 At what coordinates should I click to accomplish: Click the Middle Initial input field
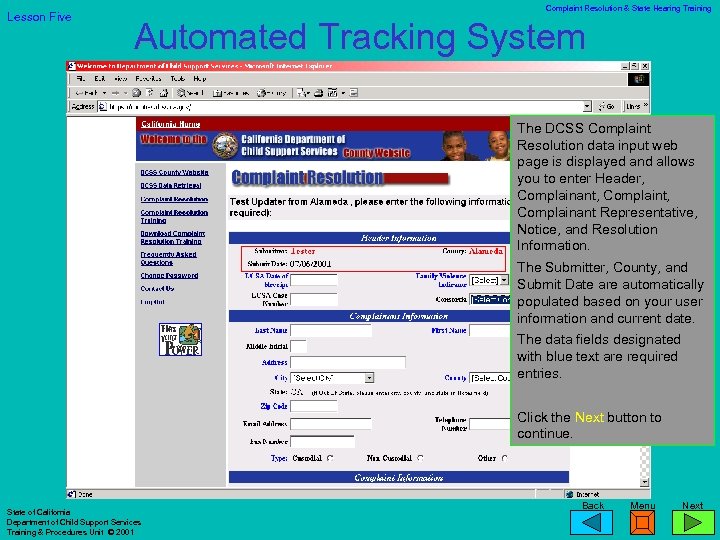pyautogui.click(x=298, y=346)
